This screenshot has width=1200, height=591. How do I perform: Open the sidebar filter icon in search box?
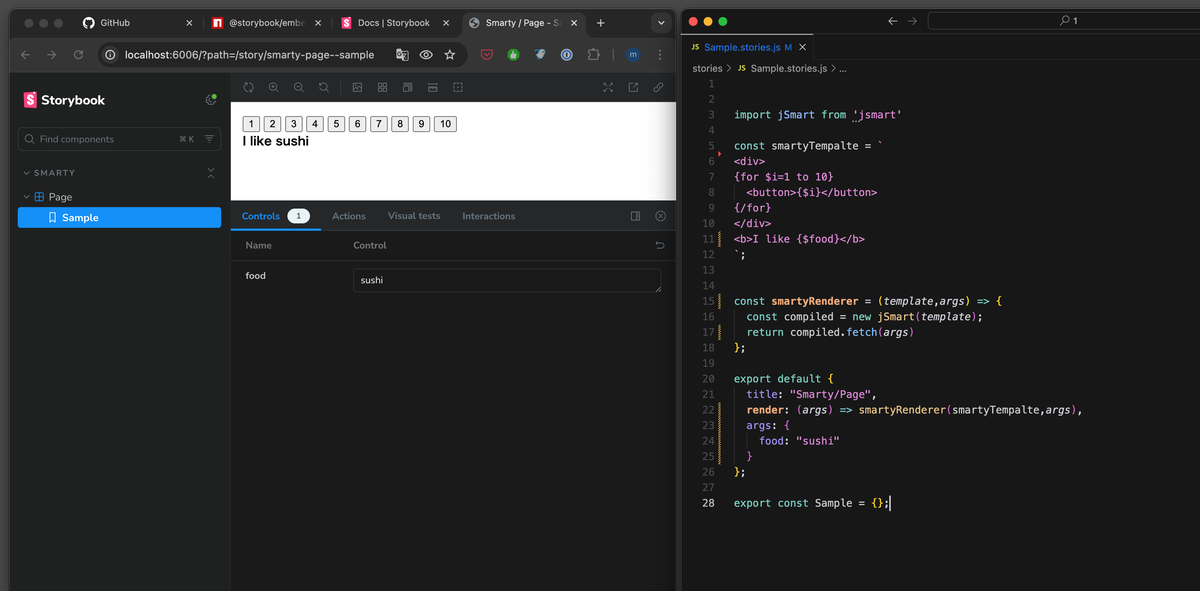click(x=209, y=139)
